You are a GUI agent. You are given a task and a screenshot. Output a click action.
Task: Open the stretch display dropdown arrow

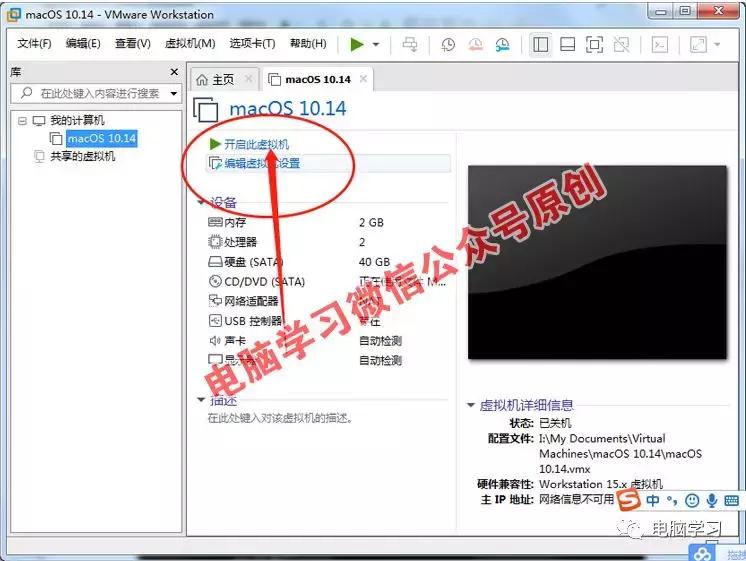(x=717, y=45)
